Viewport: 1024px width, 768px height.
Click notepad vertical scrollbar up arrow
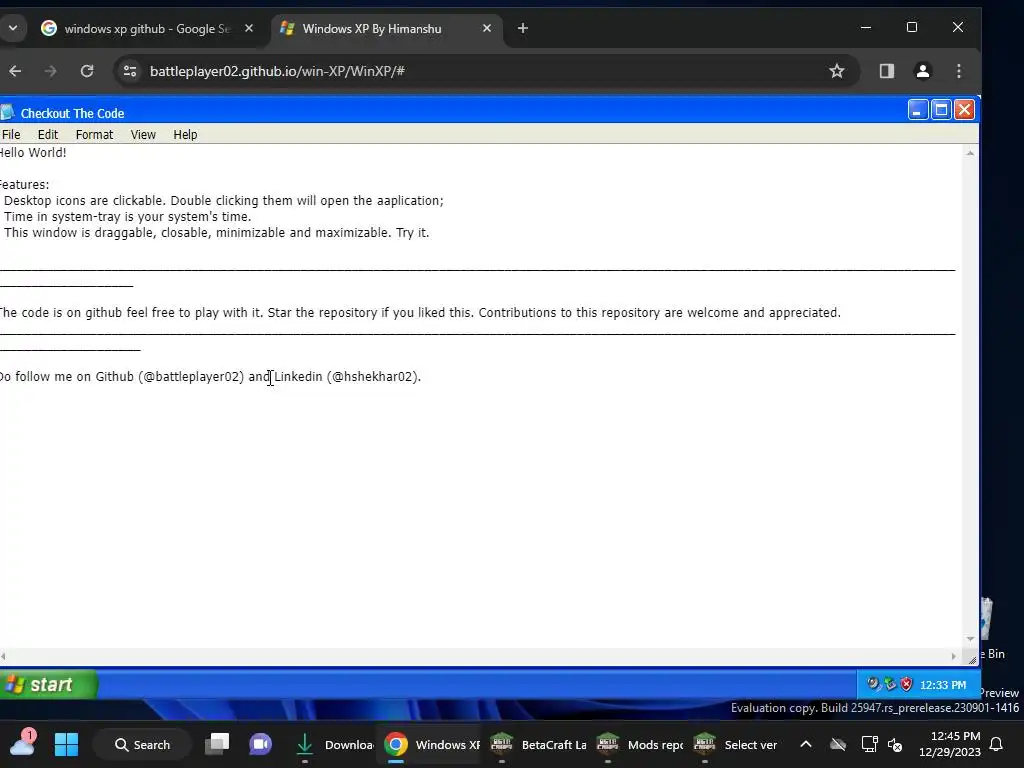pyautogui.click(x=970, y=153)
